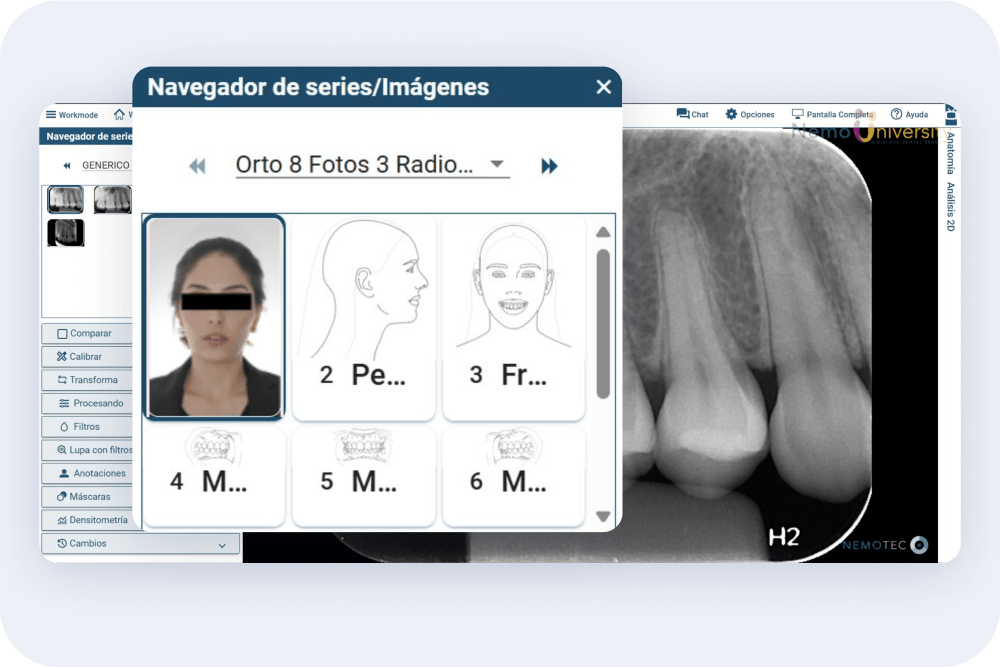This screenshot has width=1000, height=668.
Task: Open the Procesando tool
Action: click(x=87, y=403)
